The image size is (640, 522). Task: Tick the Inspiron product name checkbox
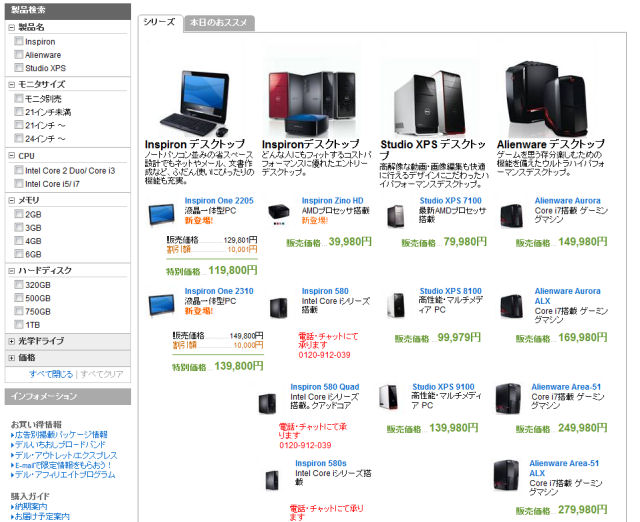[x=18, y=41]
